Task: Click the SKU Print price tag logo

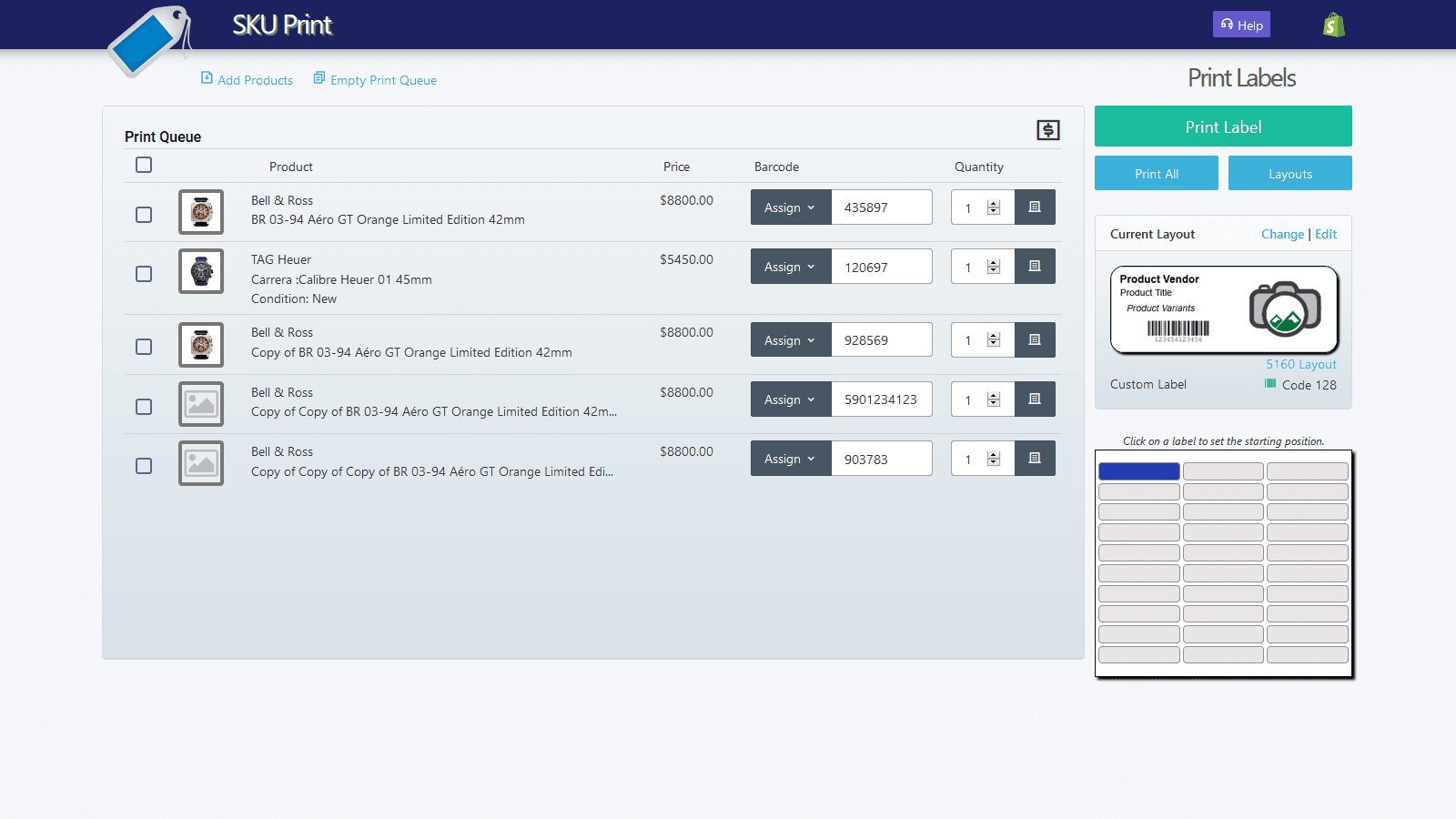Action: (150, 41)
